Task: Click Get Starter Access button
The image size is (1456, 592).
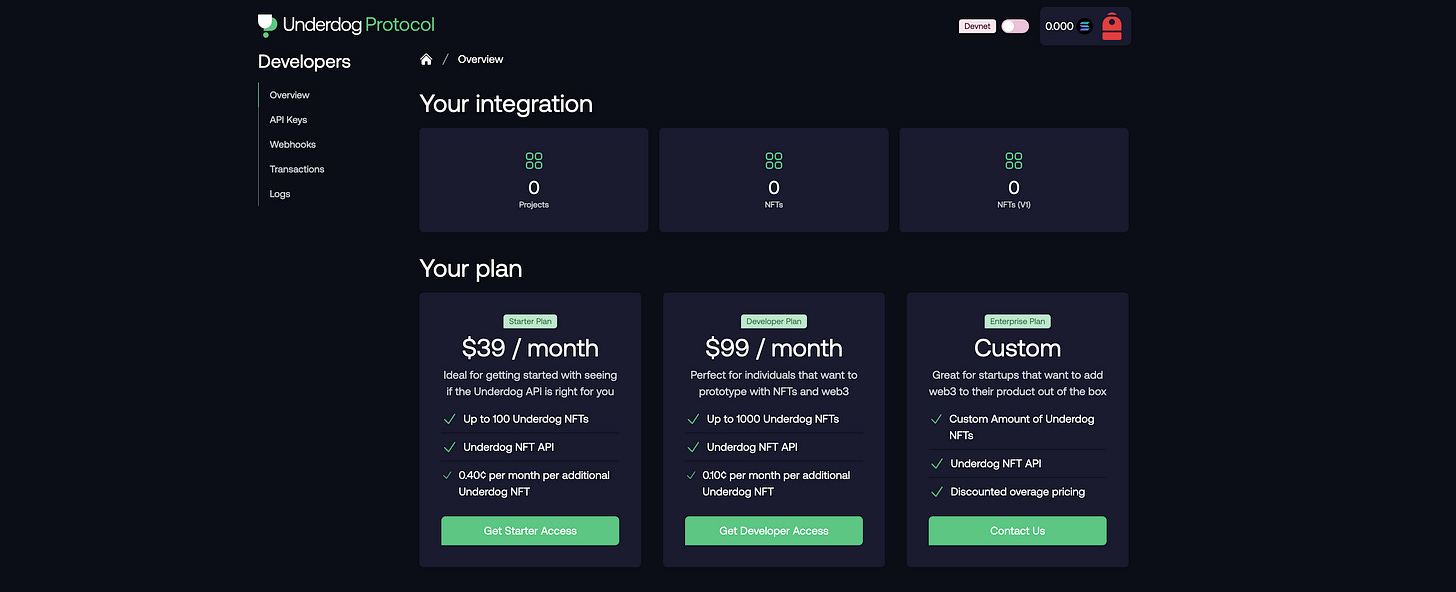Action: (x=530, y=531)
